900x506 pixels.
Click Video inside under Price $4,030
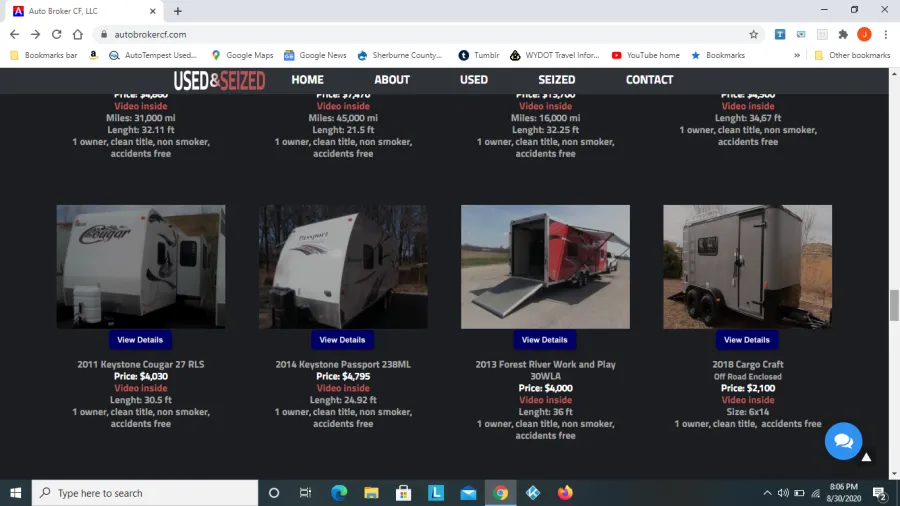point(141,388)
